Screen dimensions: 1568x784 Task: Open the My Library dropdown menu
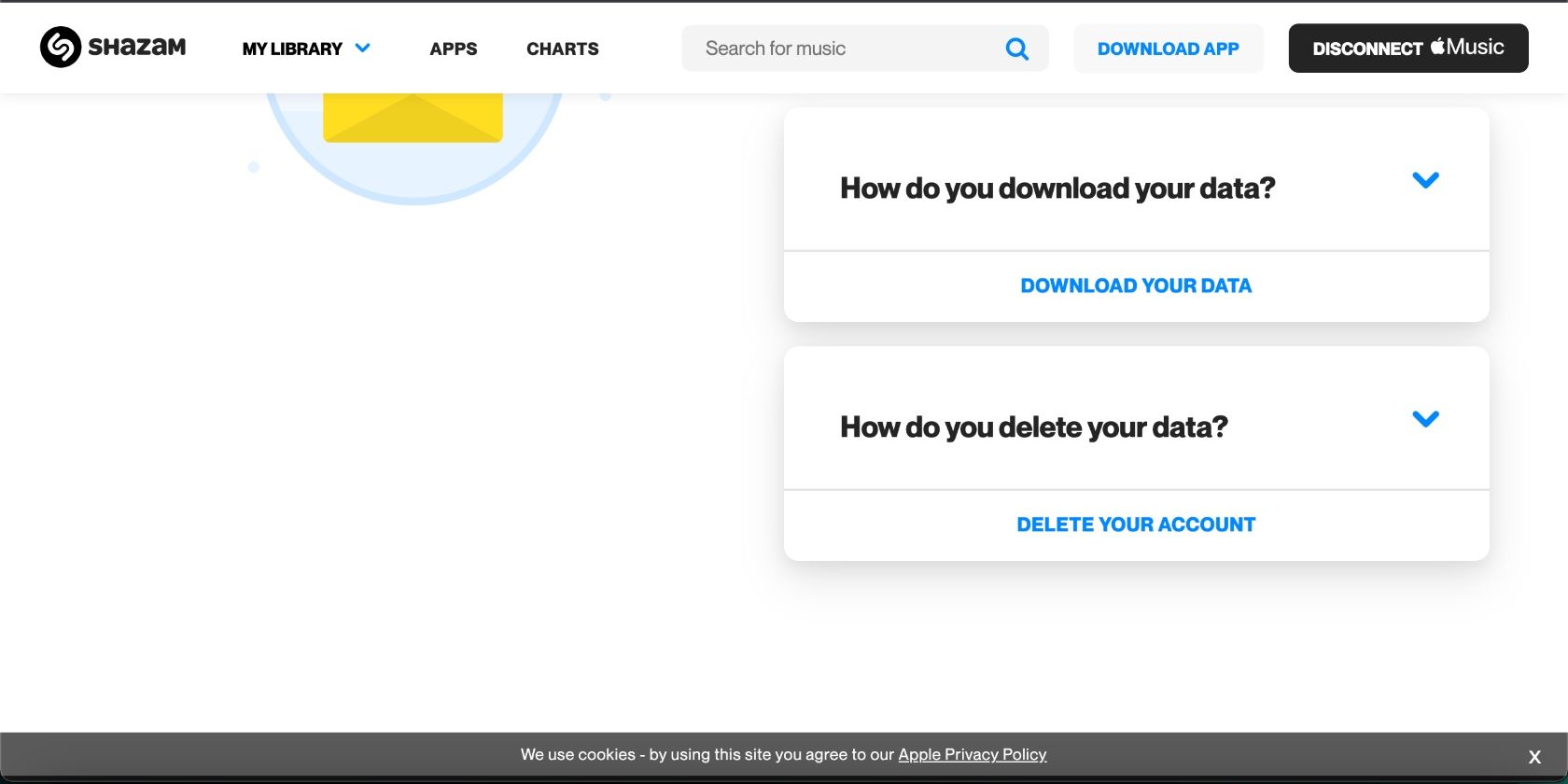click(x=306, y=49)
